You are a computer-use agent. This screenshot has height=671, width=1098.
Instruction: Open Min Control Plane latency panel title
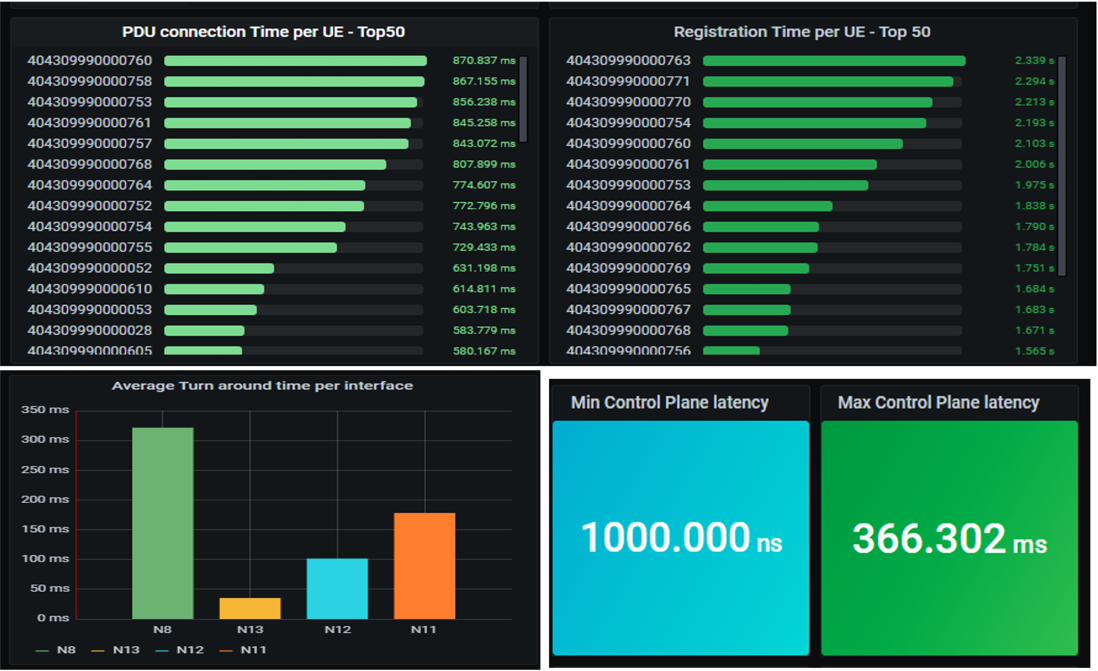(669, 403)
